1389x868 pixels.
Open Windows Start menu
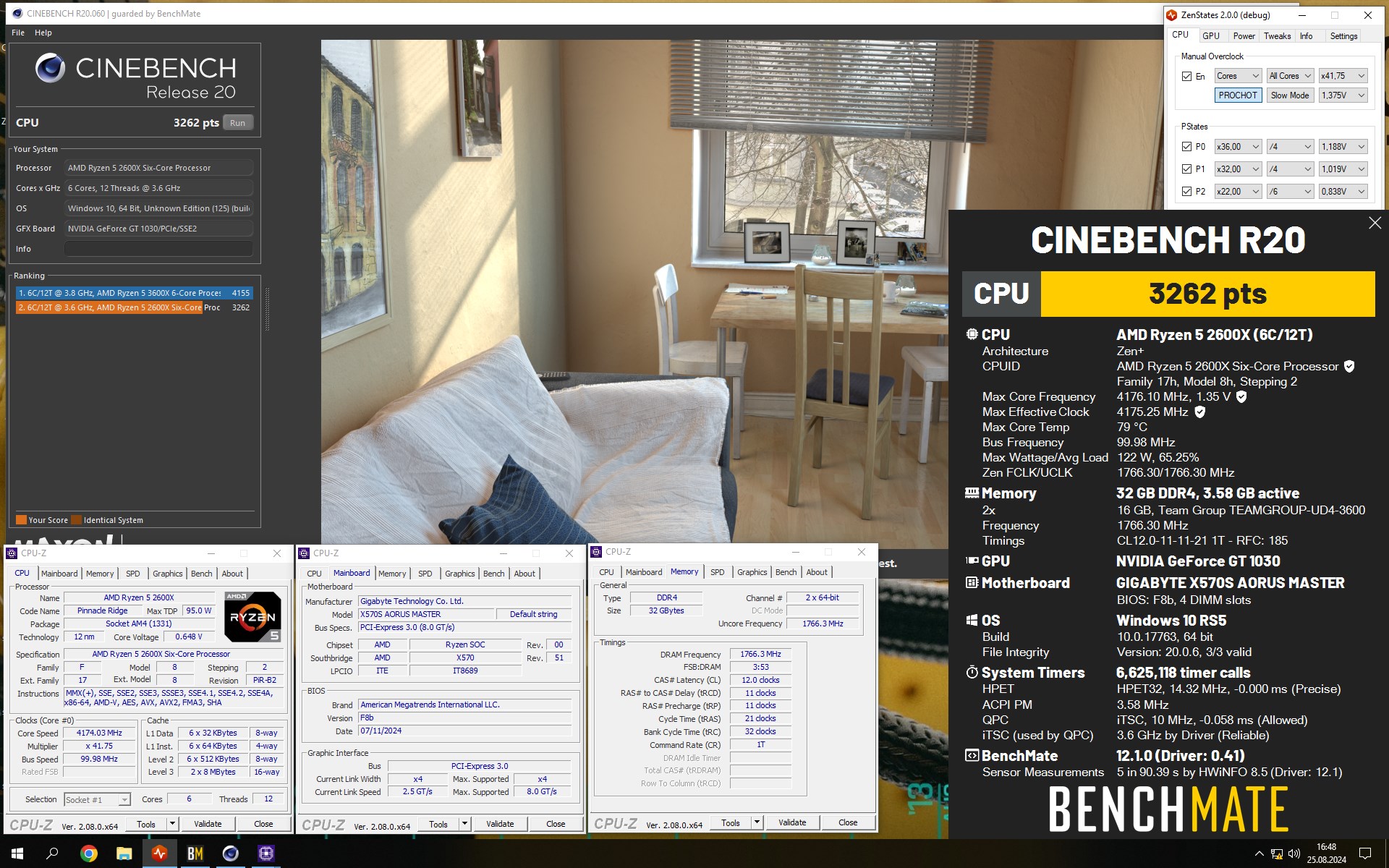point(17,854)
